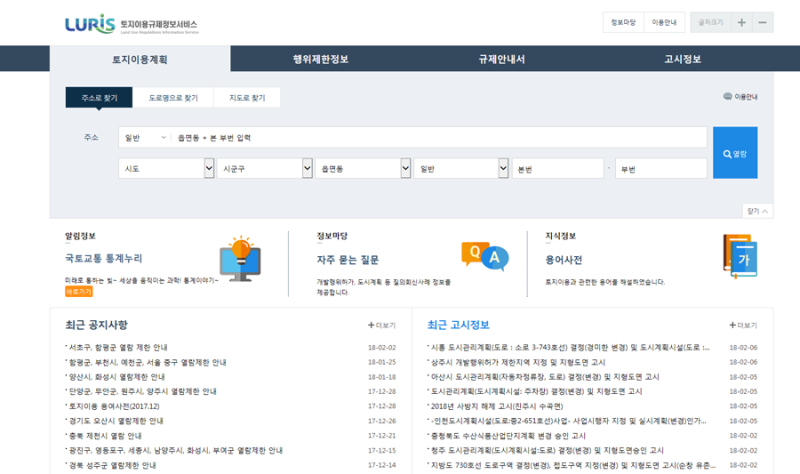
Task: Open 시흥 도시관리계획(도로 : 소로 3-743호선) item
Action: [569, 347]
